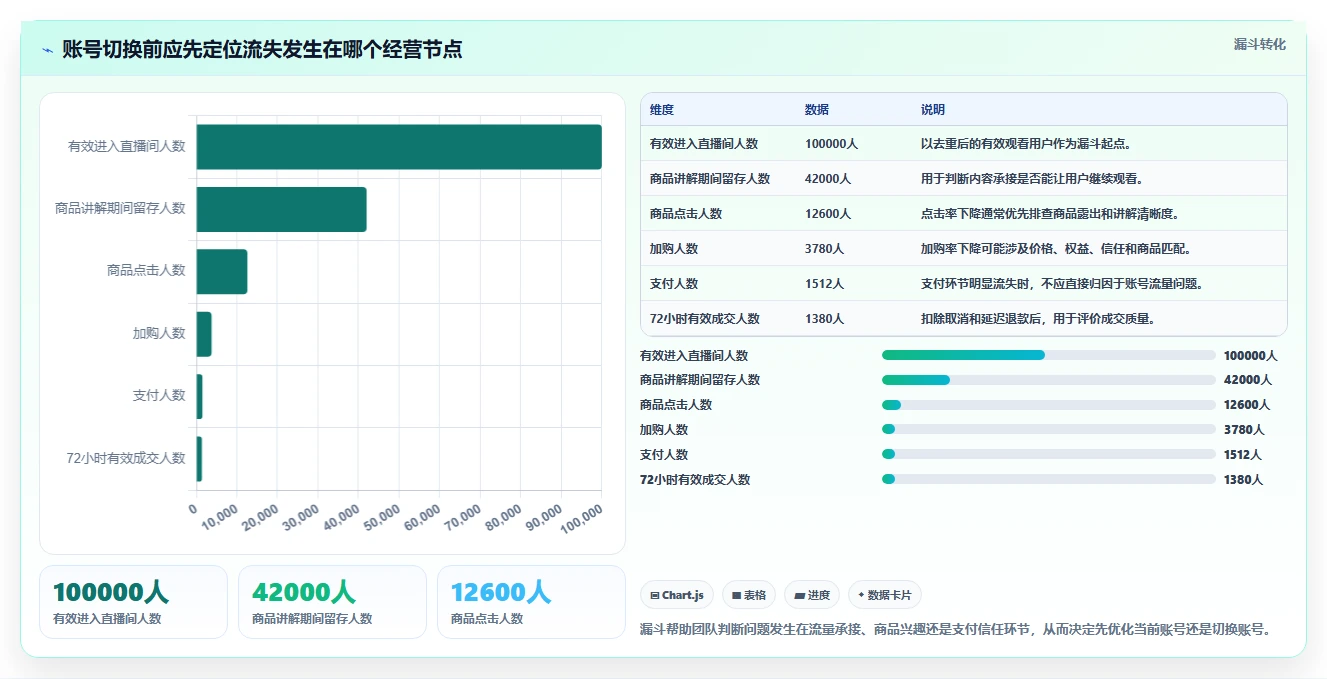Viewport: 1327px width, 679px height.
Task: Click the 支付人数 bar in chart
Action: (x=200, y=396)
